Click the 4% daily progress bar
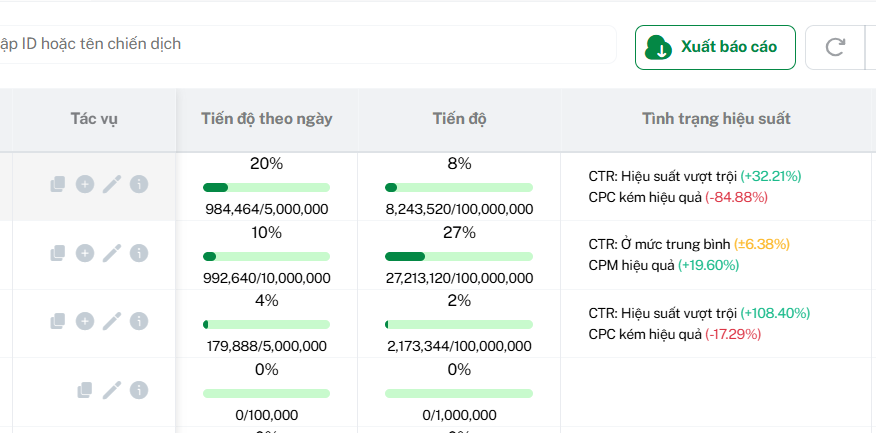 click(x=266, y=325)
